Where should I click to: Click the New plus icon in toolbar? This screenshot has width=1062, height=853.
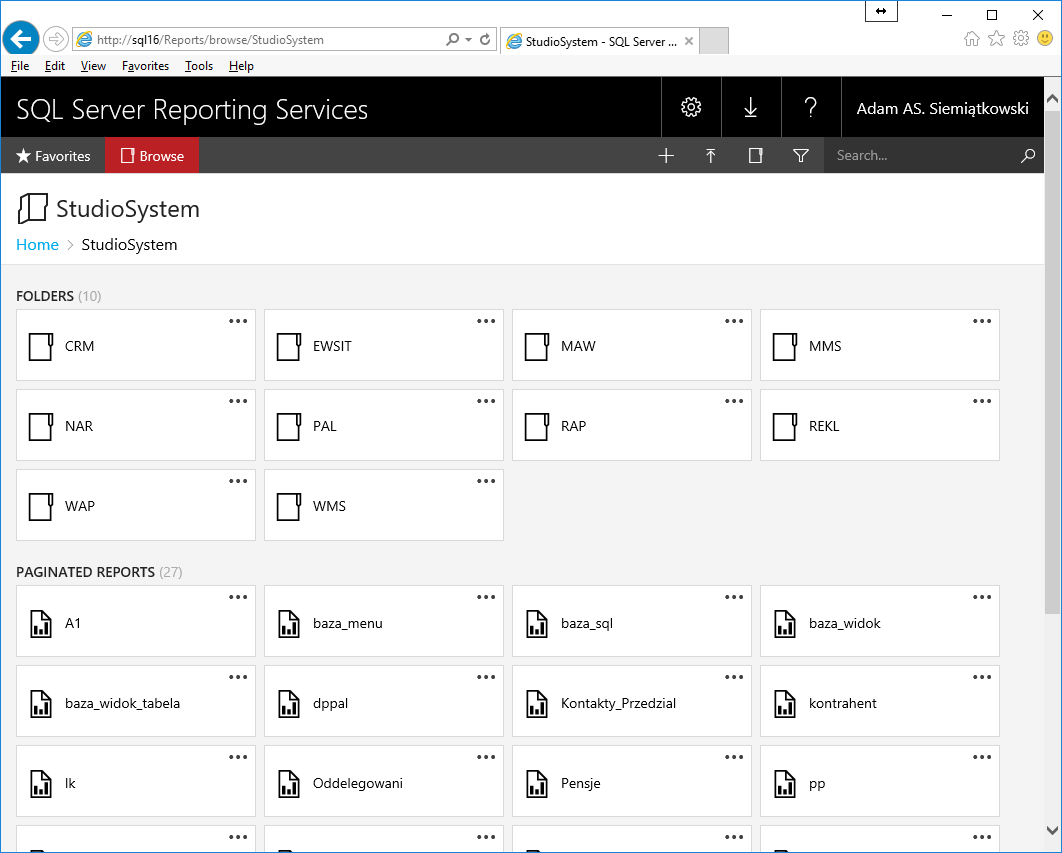coord(666,156)
